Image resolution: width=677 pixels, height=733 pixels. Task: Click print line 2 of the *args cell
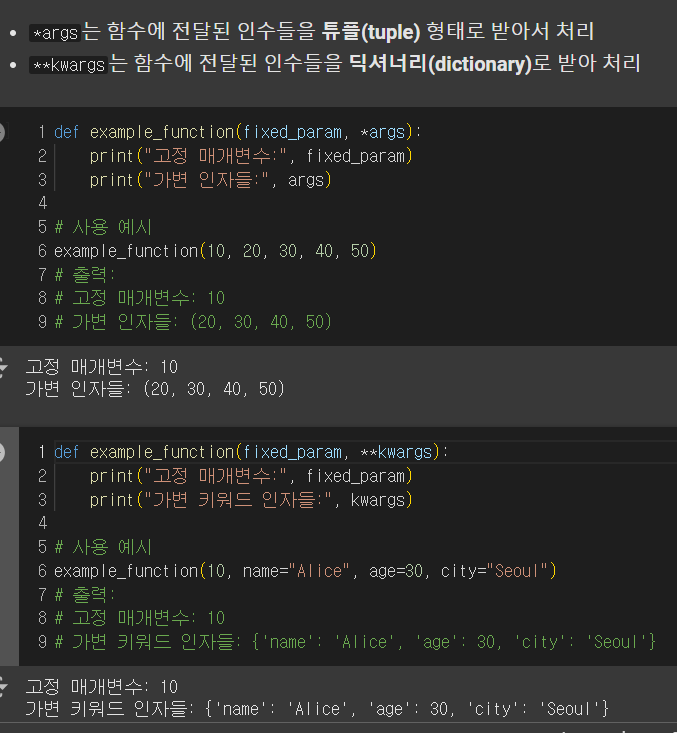coord(251,156)
